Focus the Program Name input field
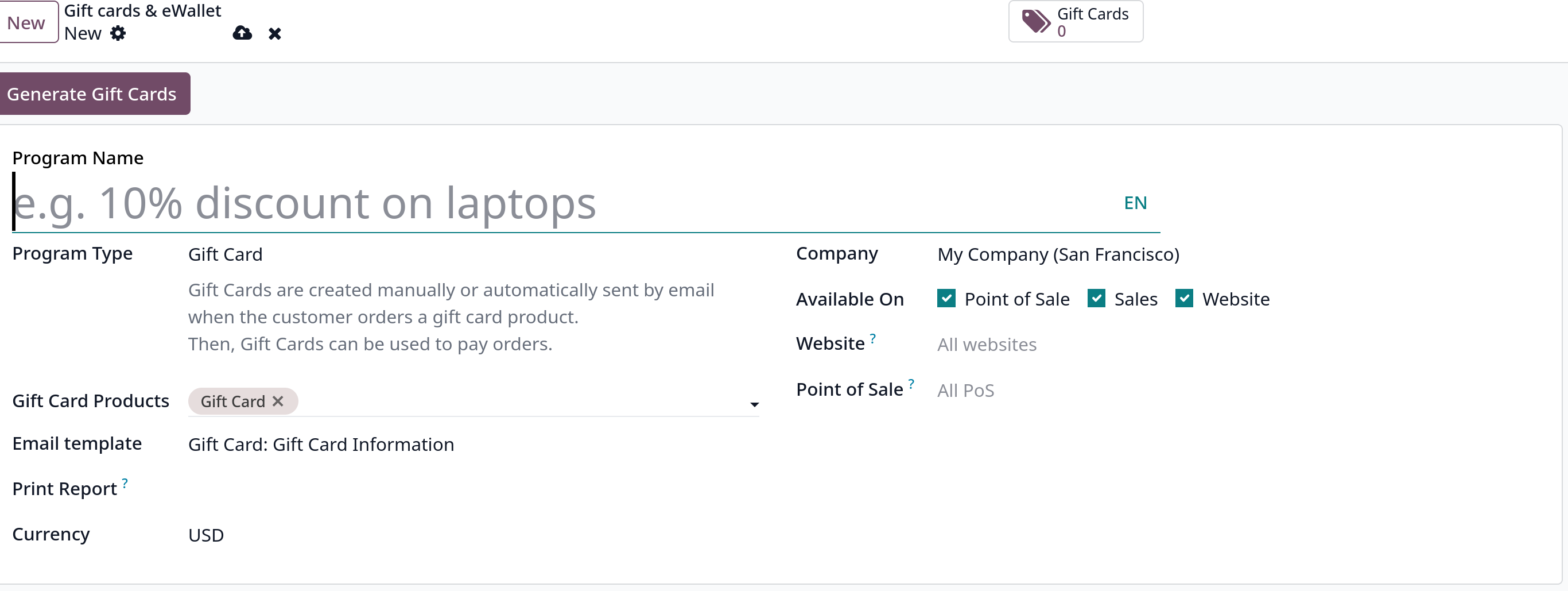Viewport: 1568px width, 591px height. coord(566,203)
